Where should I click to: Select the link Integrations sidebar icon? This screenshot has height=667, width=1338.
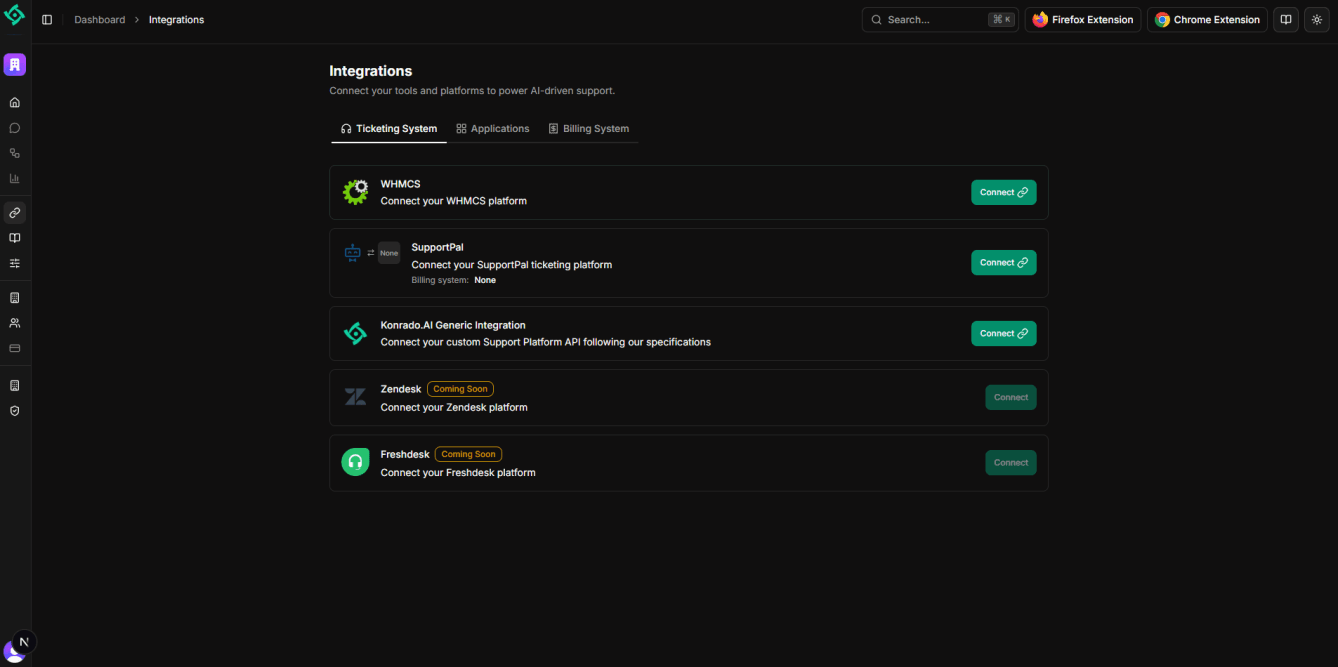pos(14,212)
